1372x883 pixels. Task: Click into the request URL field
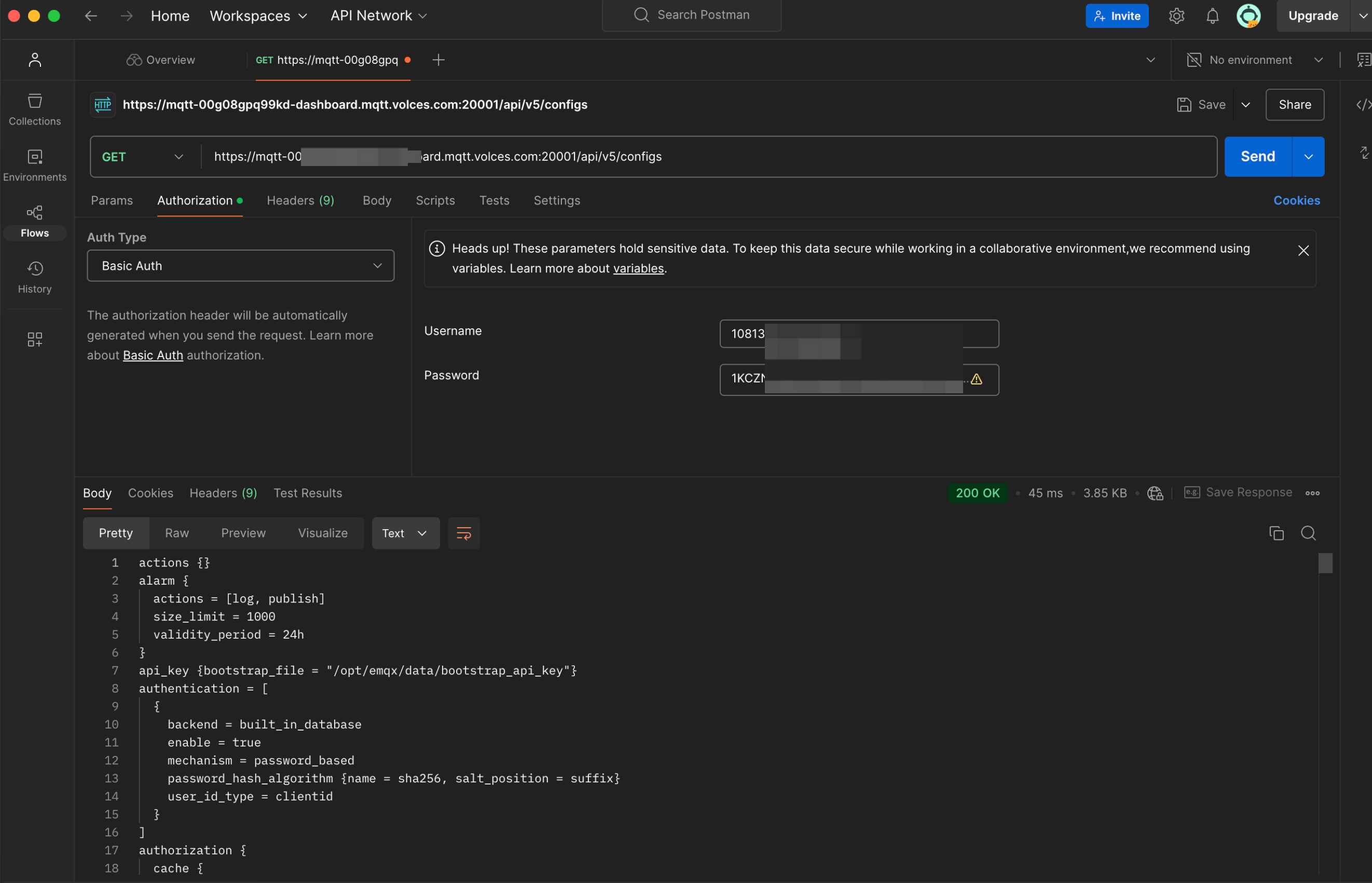coord(709,157)
